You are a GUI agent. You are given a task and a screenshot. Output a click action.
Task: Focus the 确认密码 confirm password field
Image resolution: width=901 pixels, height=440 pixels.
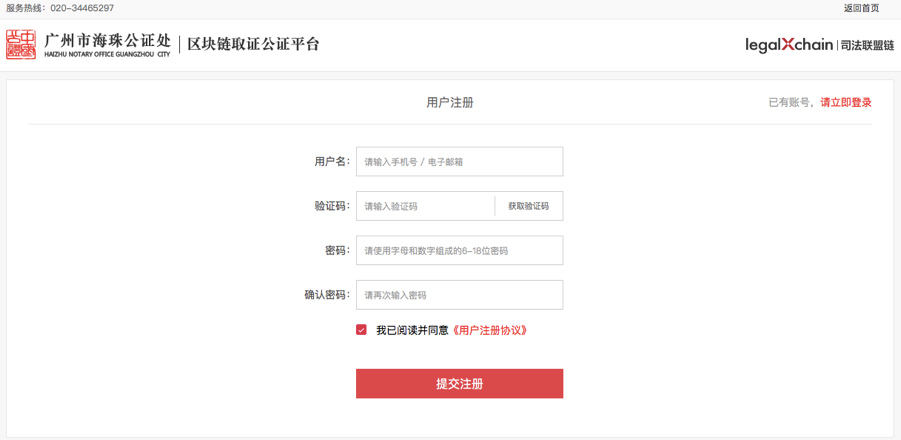pyautogui.click(x=460, y=295)
